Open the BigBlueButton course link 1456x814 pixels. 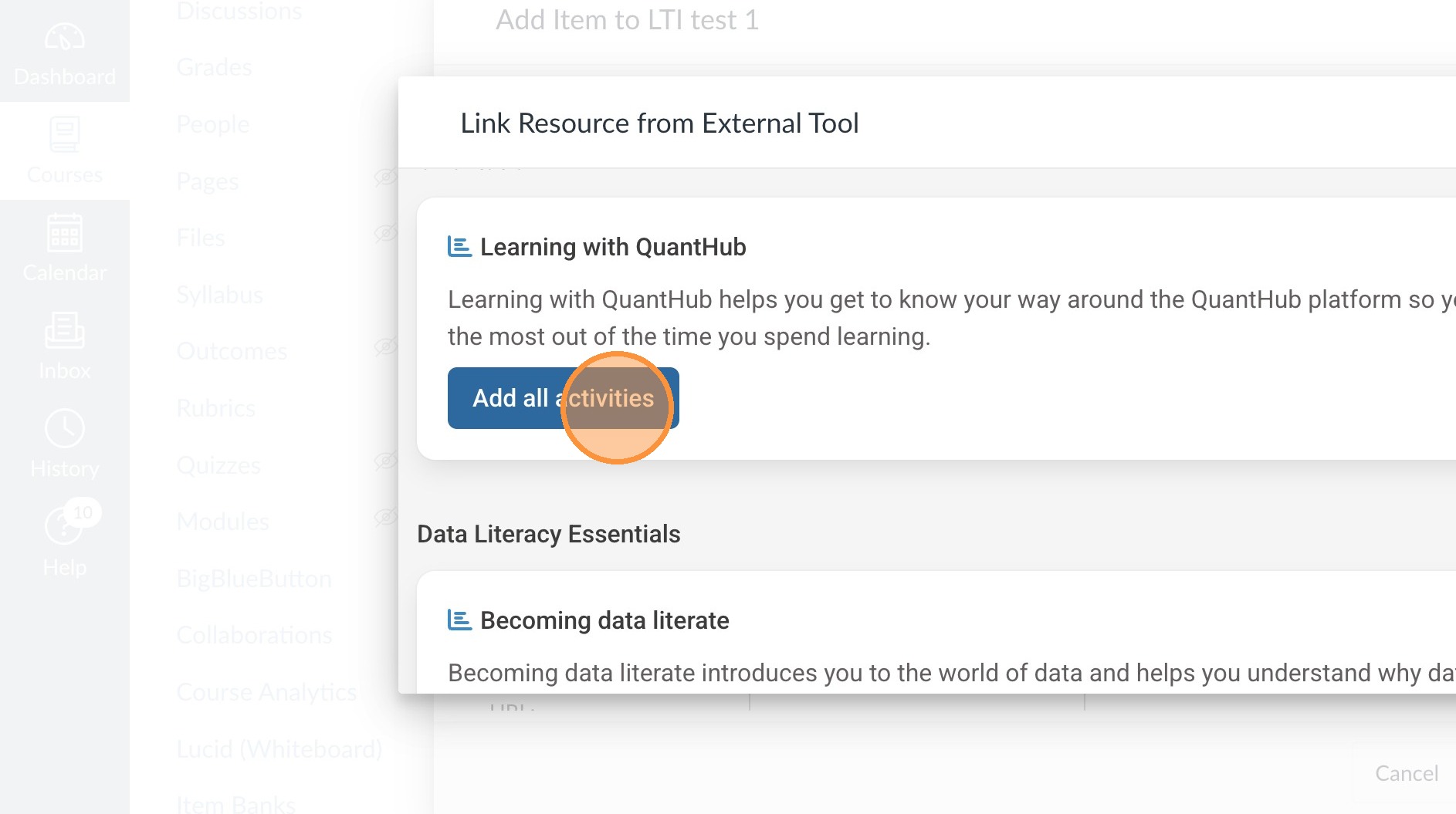point(254,579)
